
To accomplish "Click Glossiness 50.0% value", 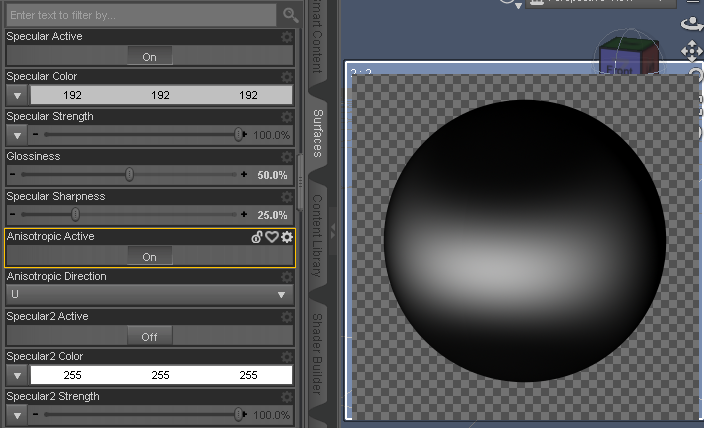I will click(272, 175).
